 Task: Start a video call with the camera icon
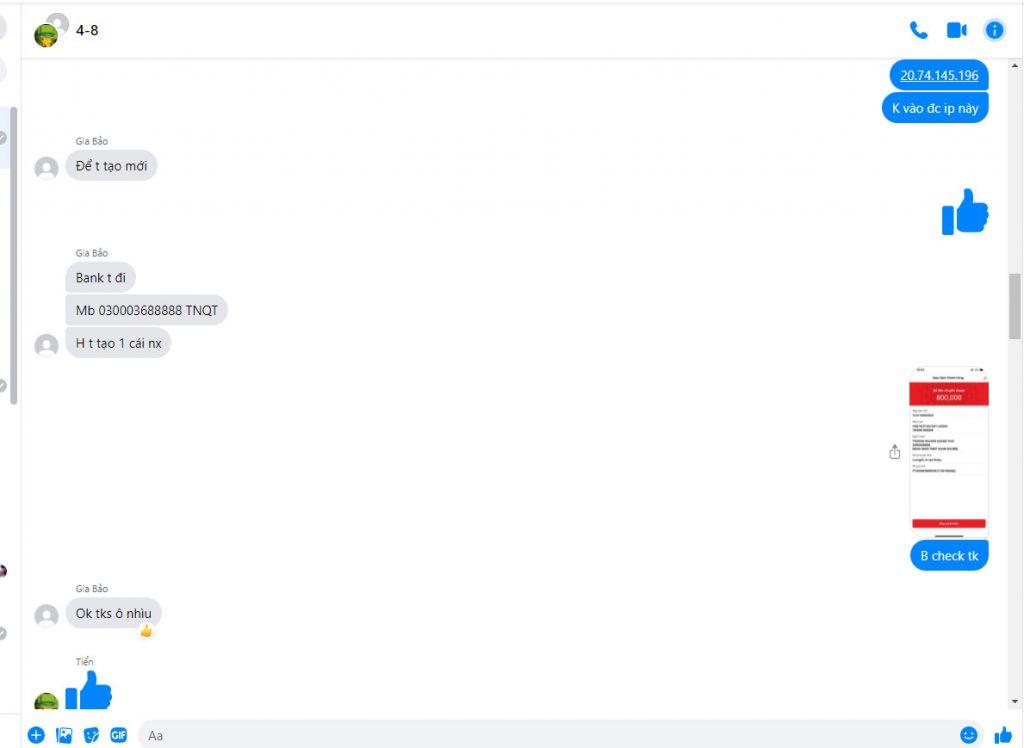(x=956, y=30)
